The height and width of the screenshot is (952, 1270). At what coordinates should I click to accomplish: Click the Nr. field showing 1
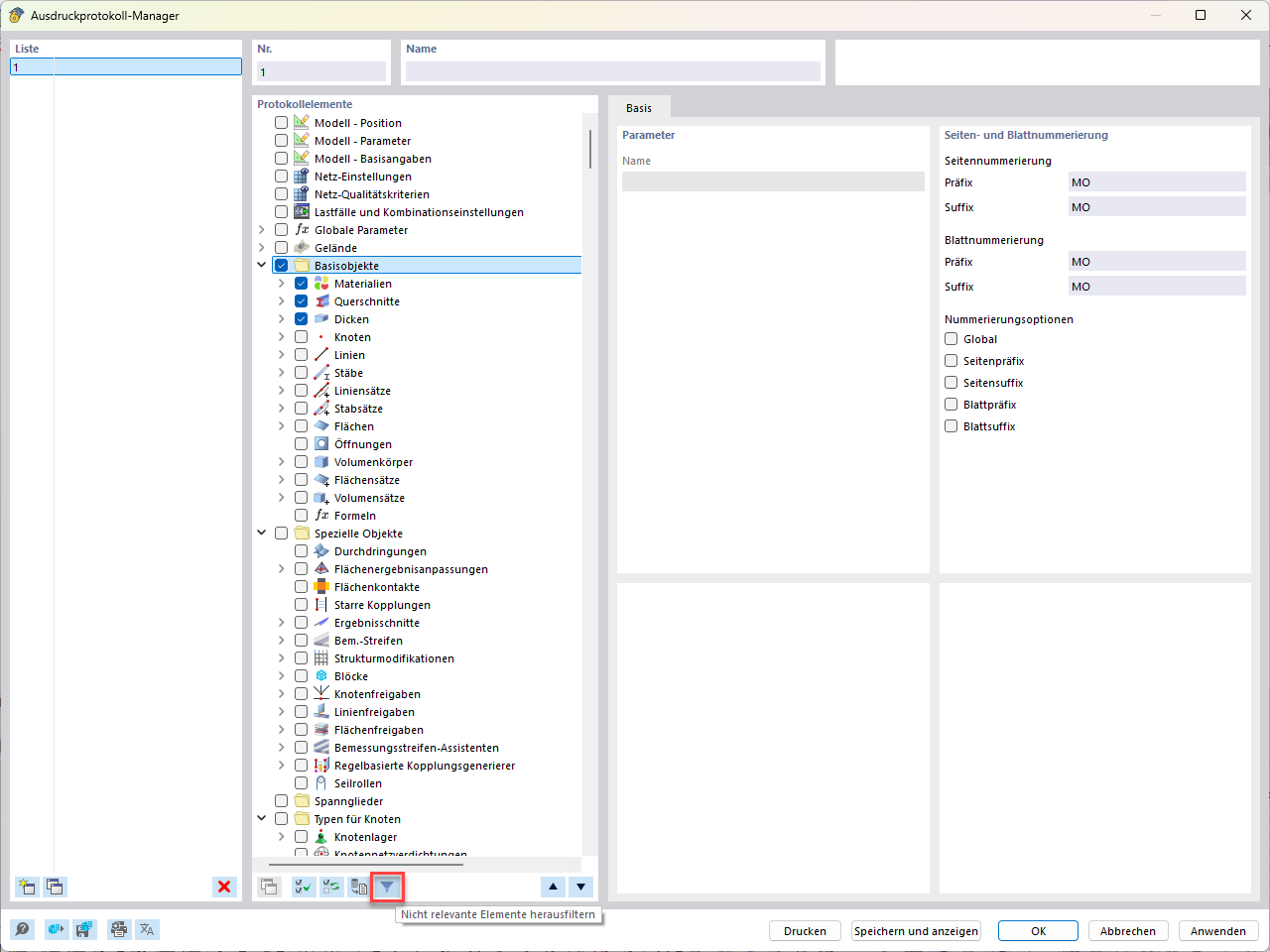click(x=321, y=71)
